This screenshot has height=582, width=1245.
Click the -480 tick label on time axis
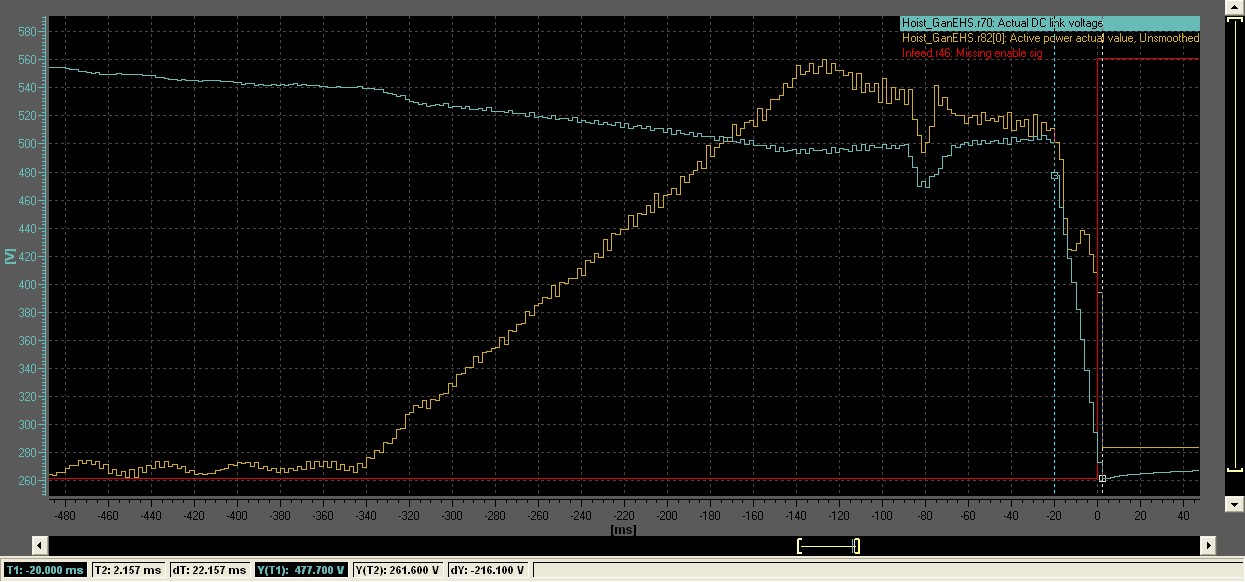point(64,516)
